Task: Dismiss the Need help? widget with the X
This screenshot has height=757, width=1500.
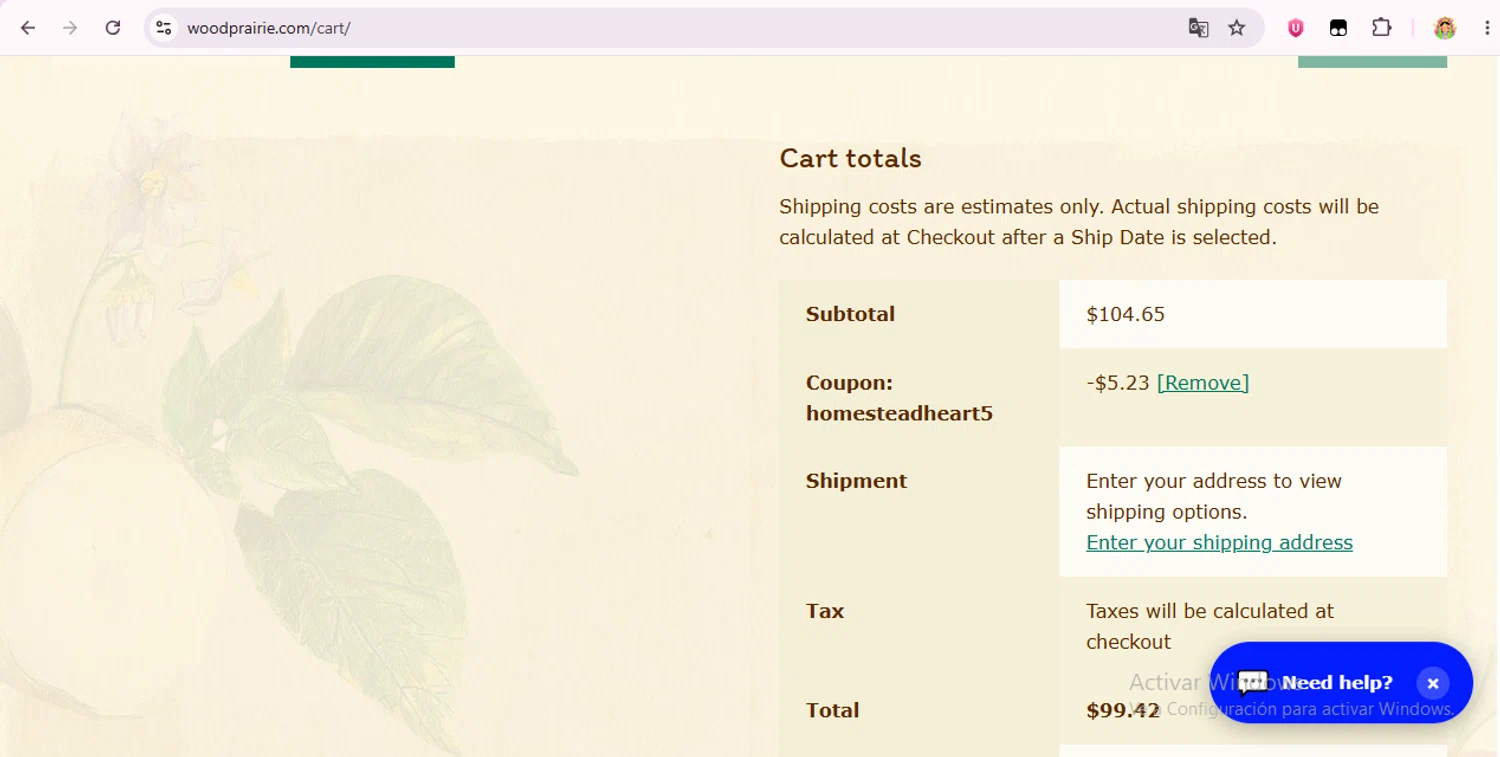Action: pos(1432,683)
